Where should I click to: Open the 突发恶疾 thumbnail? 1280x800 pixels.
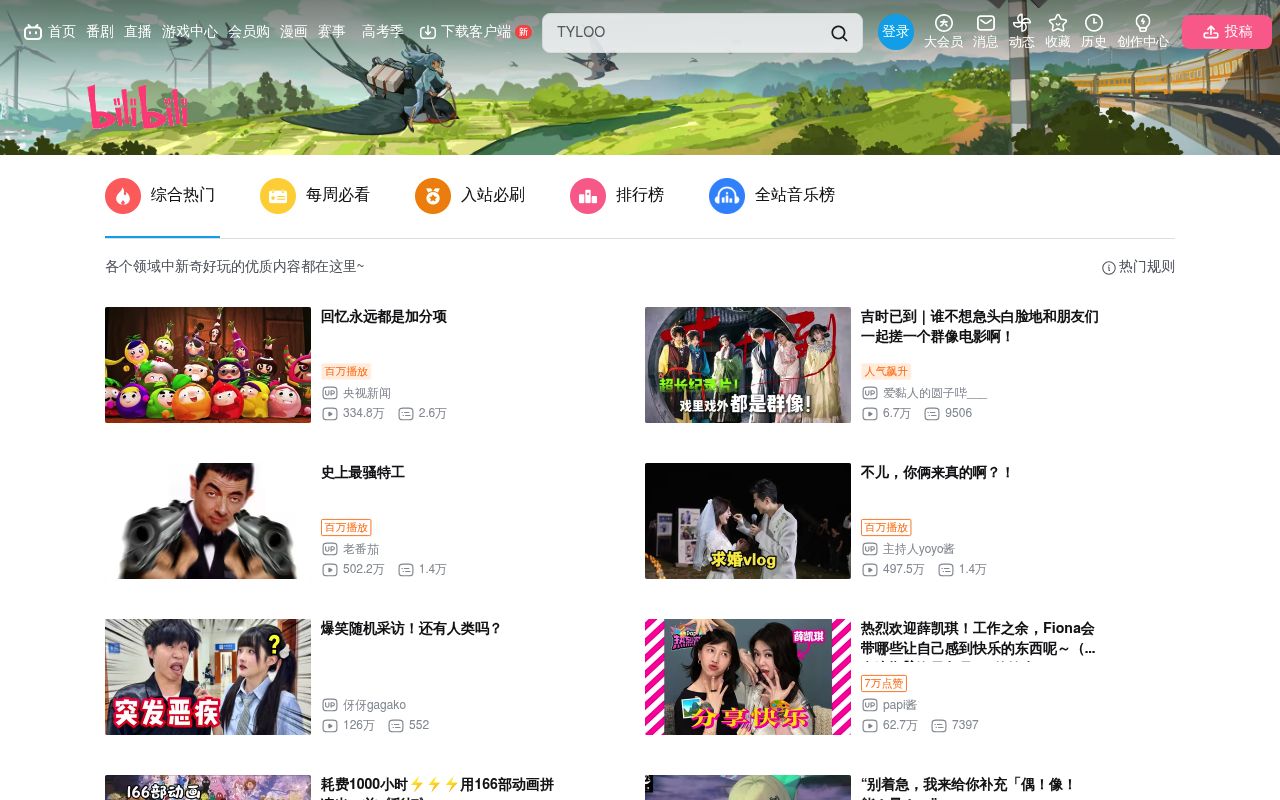pos(208,677)
